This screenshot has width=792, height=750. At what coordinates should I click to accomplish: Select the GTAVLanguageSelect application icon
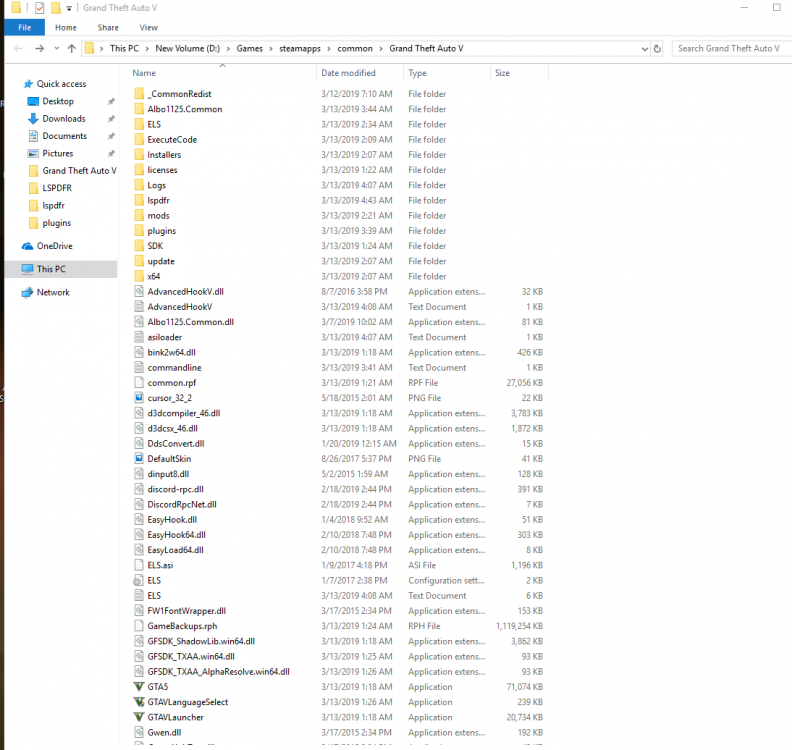139,702
